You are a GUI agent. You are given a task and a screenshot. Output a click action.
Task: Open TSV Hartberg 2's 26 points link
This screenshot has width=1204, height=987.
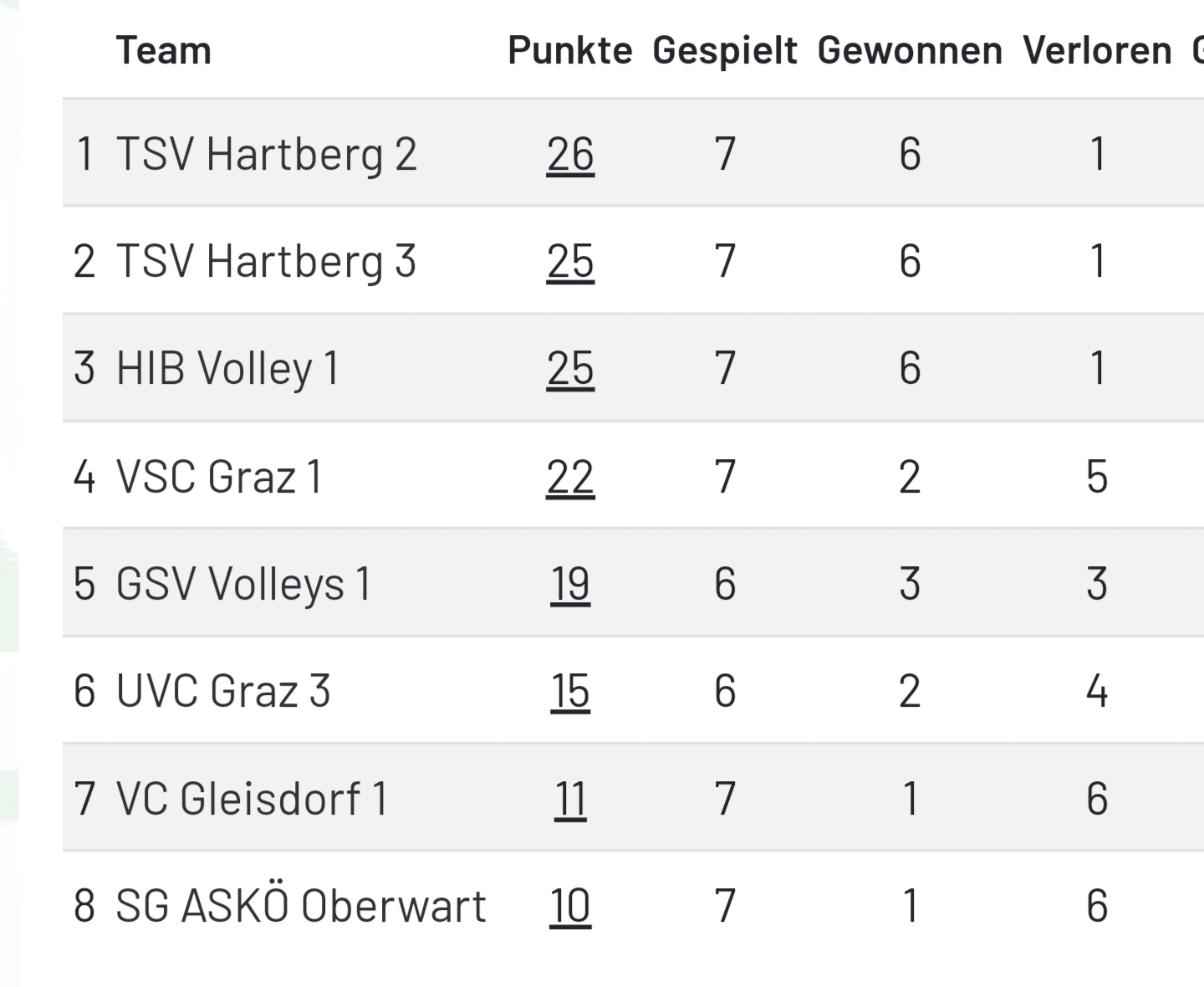570,154
